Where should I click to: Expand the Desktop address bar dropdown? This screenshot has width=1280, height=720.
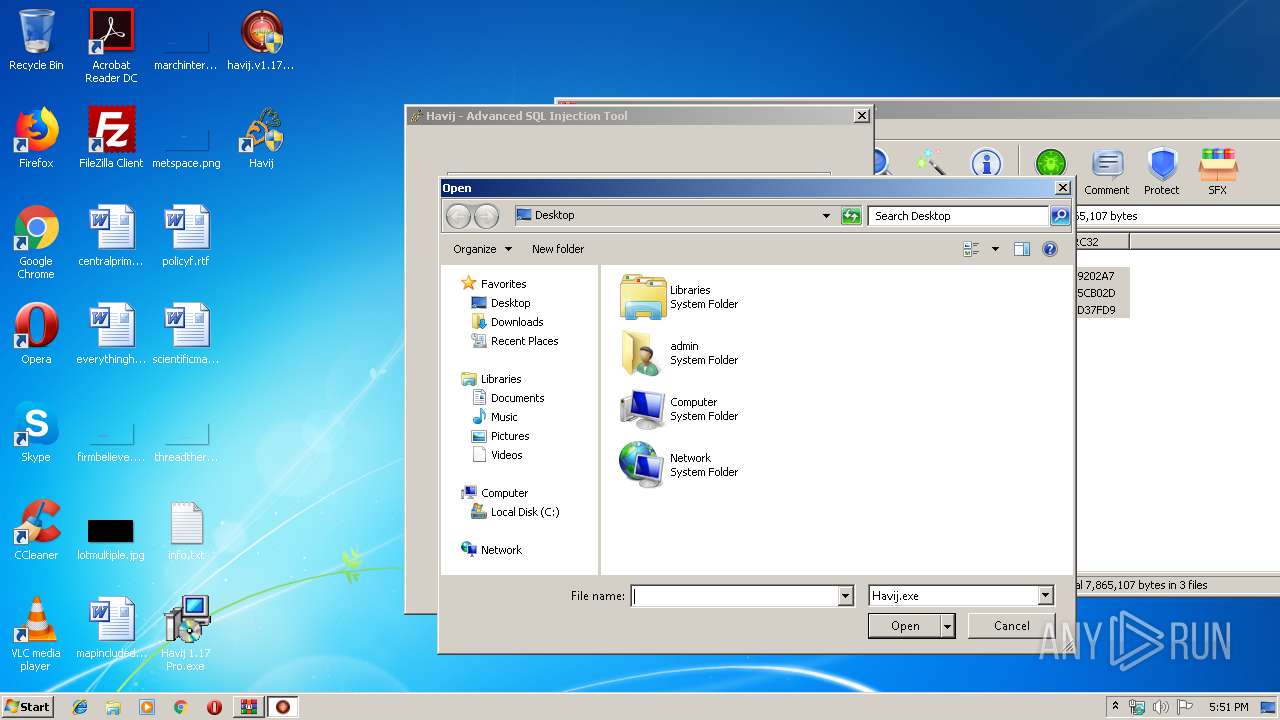click(826, 216)
